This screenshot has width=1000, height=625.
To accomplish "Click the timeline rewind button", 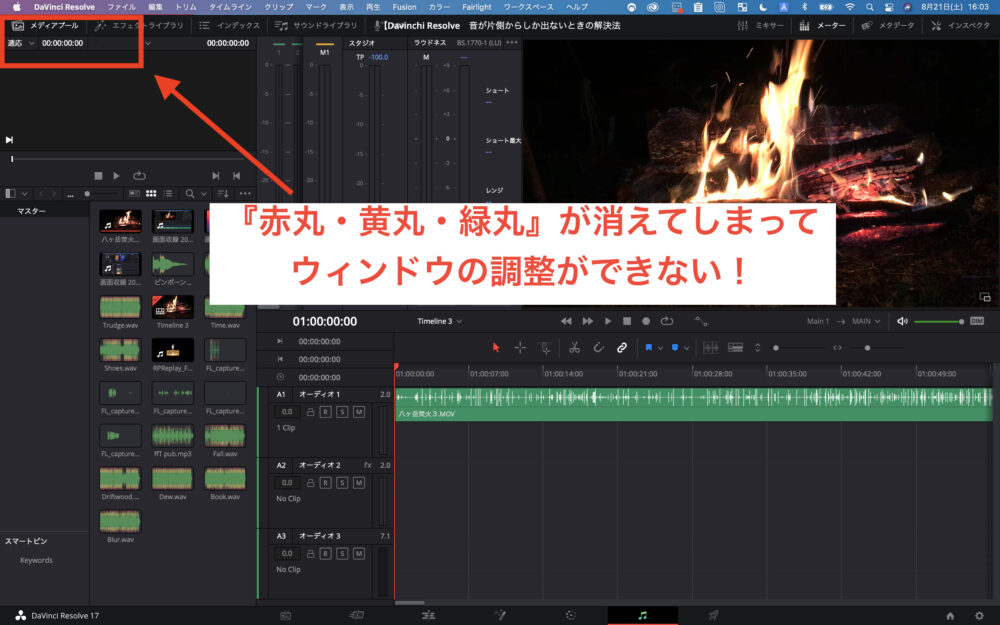I will tap(566, 321).
